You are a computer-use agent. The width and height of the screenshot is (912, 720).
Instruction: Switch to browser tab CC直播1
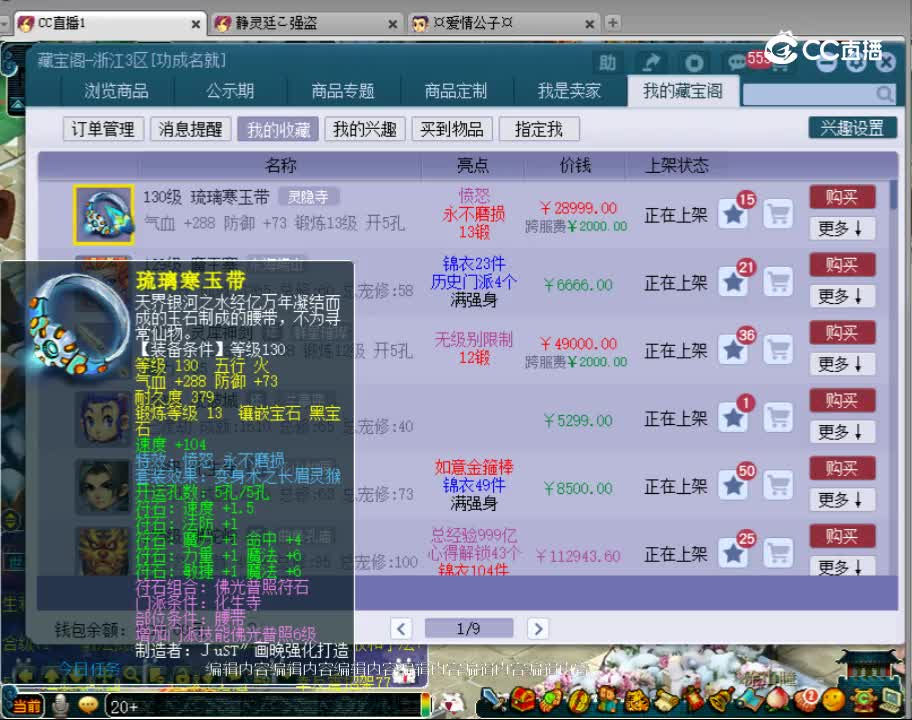pos(109,23)
